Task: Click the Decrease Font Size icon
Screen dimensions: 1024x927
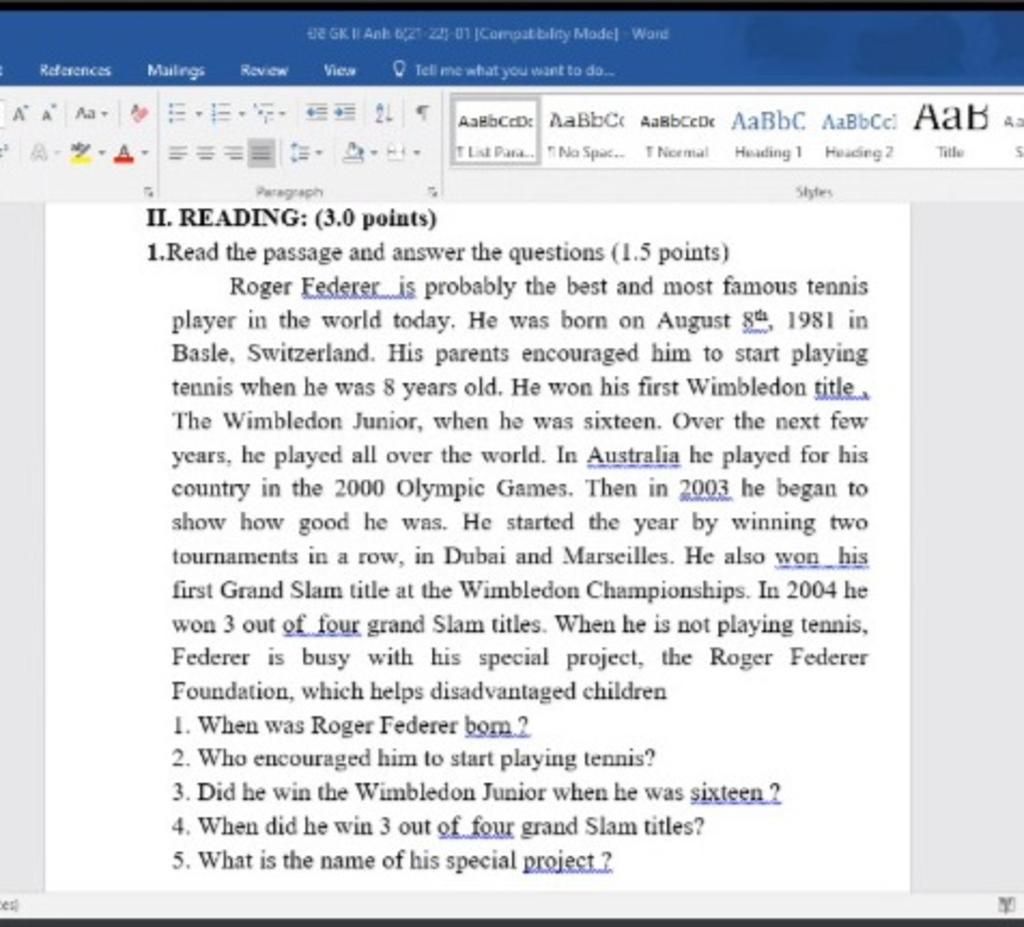Action: [x=48, y=114]
